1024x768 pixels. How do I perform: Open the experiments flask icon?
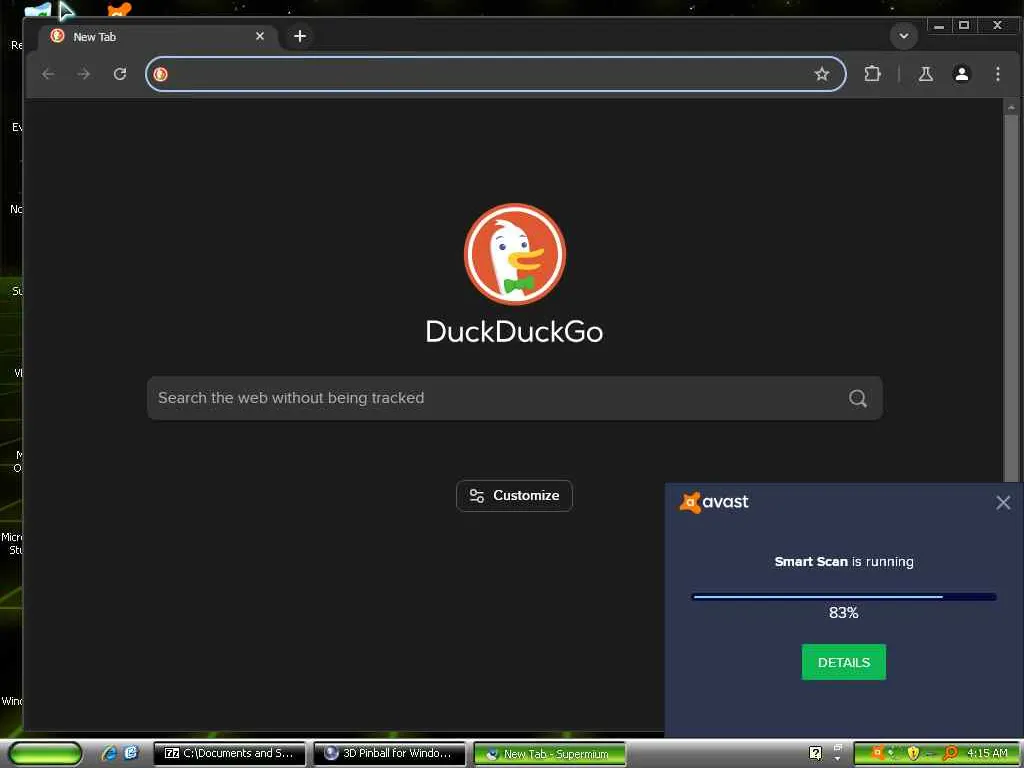(925, 74)
